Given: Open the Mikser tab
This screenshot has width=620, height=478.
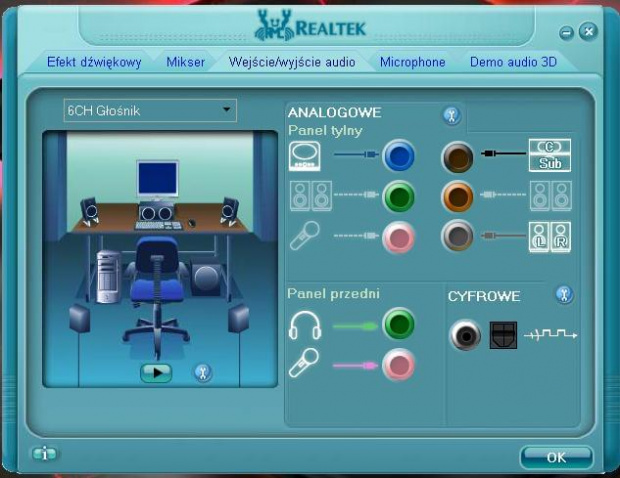Looking at the screenshot, I should tap(185, 62).
